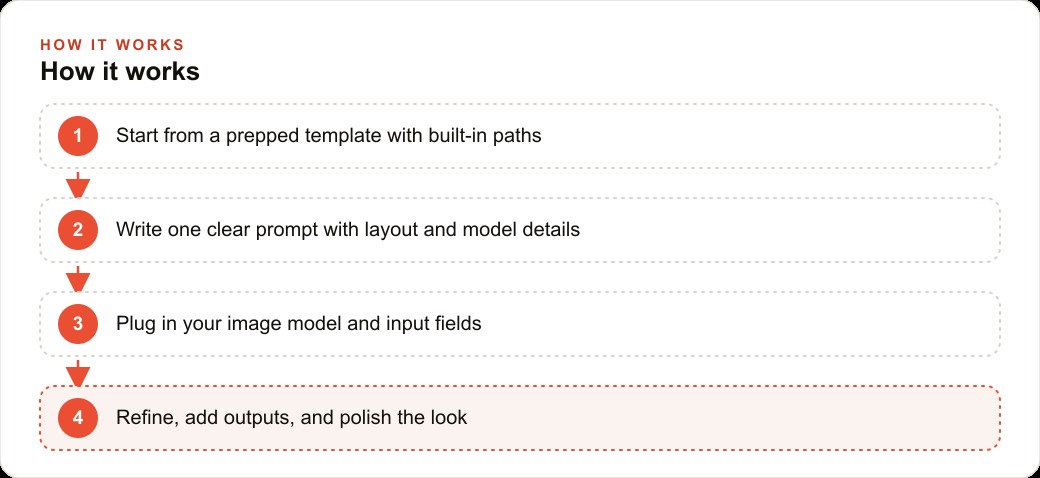Click the red step 1 number circle
This screenshot has height=478, width=1040.
pyautogui.click(x=78, y=136)
